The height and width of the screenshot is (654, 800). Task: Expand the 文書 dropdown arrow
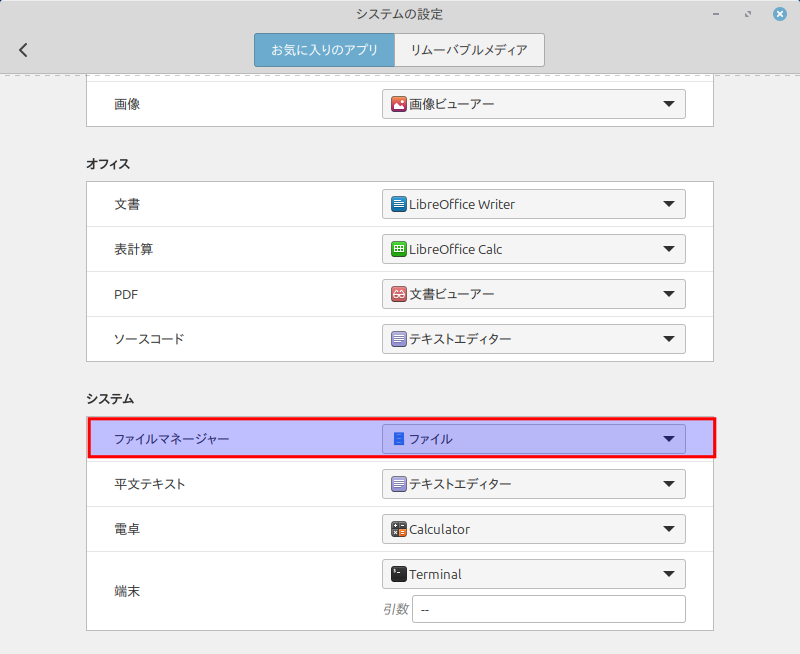[669, 204]
